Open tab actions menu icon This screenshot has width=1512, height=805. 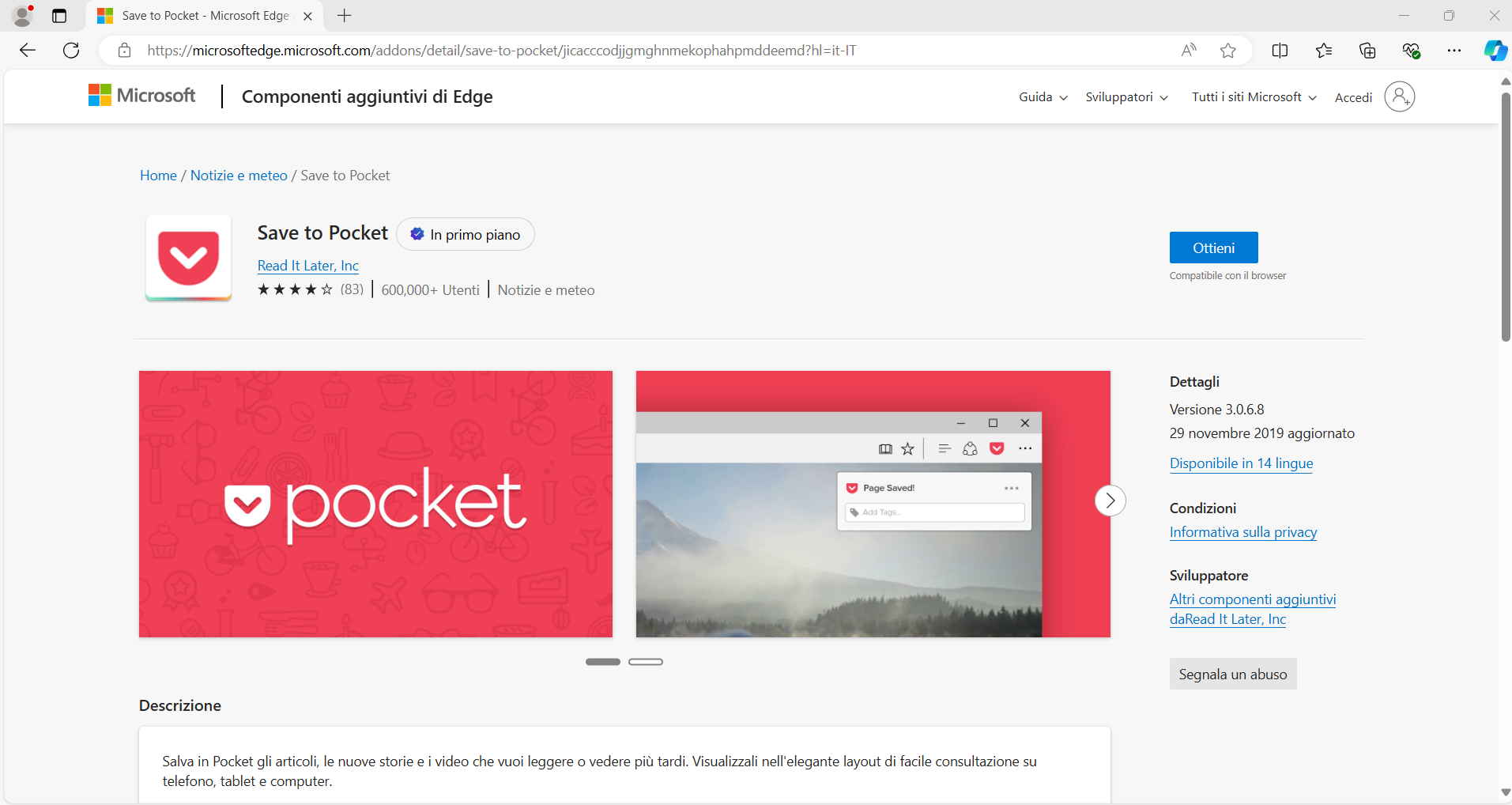click(59, 16)
